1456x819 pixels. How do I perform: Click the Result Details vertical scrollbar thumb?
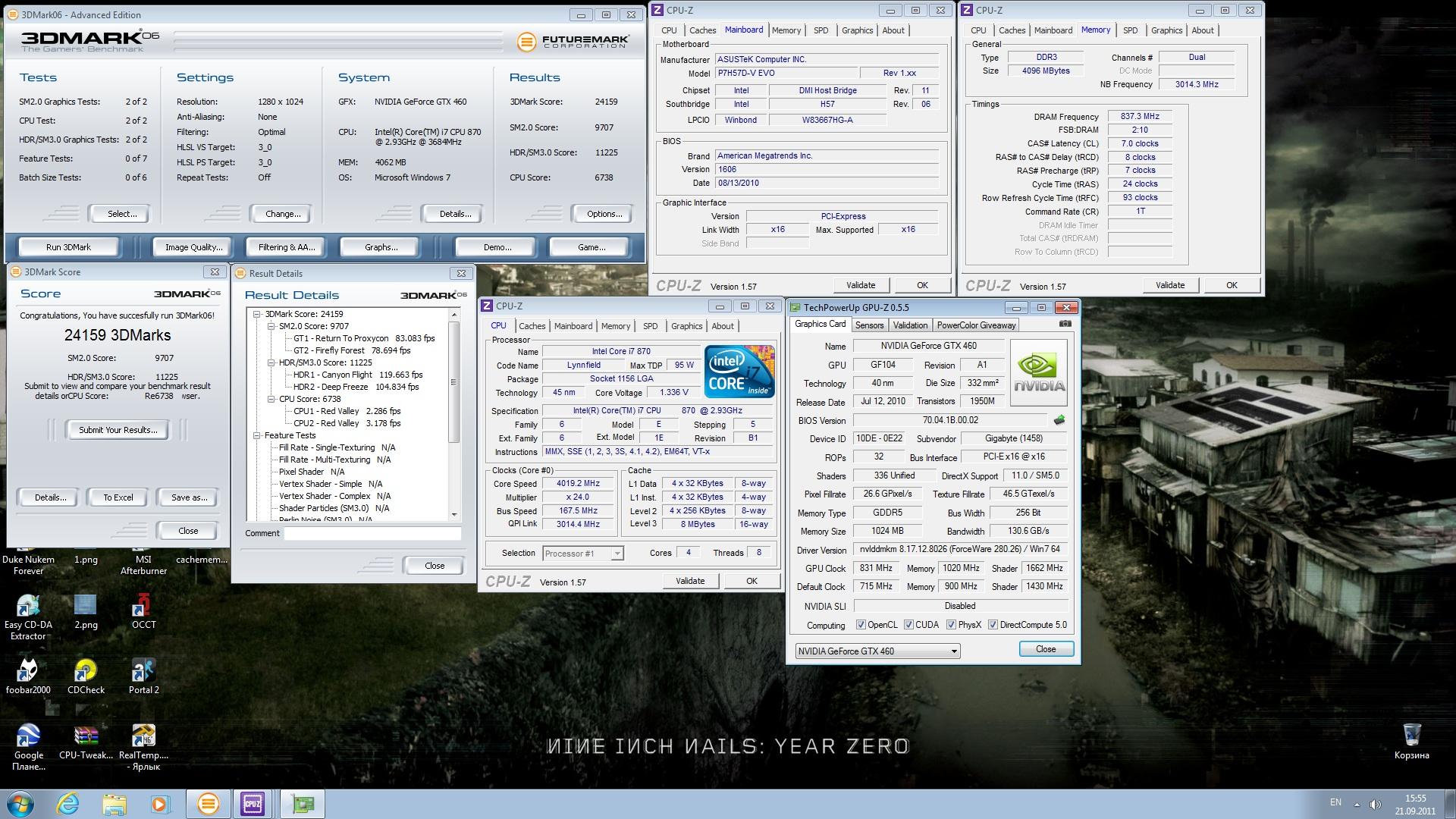(454, 381)
